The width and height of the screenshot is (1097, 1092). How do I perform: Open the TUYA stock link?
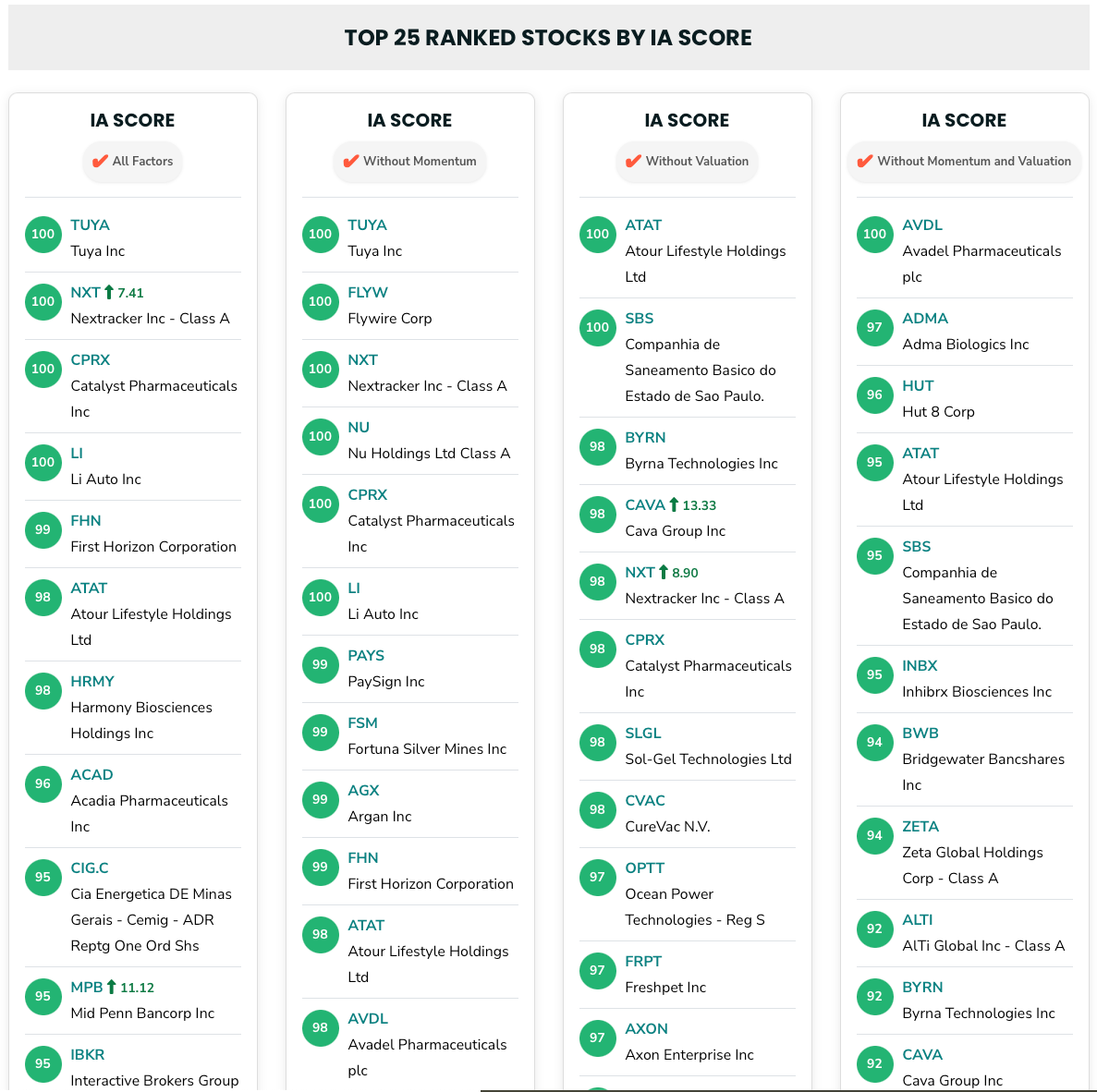pos(90,224)
